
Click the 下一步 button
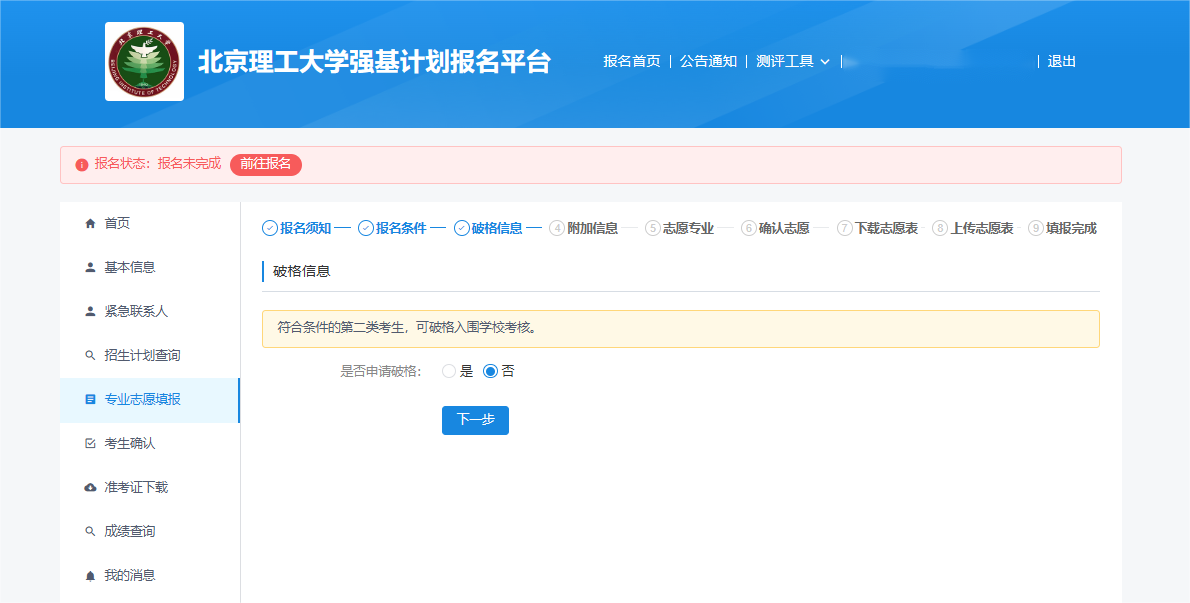tap(475, 420)
